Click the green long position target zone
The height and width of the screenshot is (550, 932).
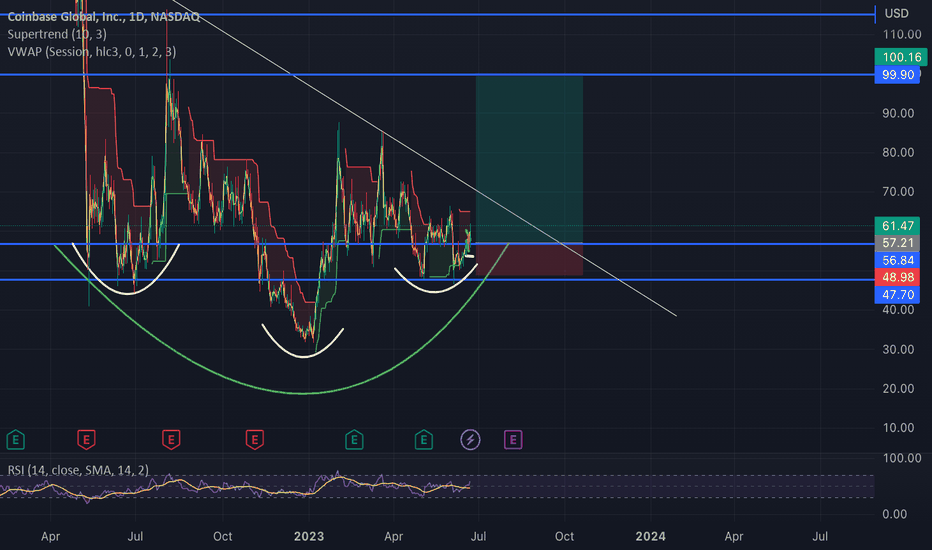[x=529, y=159]
